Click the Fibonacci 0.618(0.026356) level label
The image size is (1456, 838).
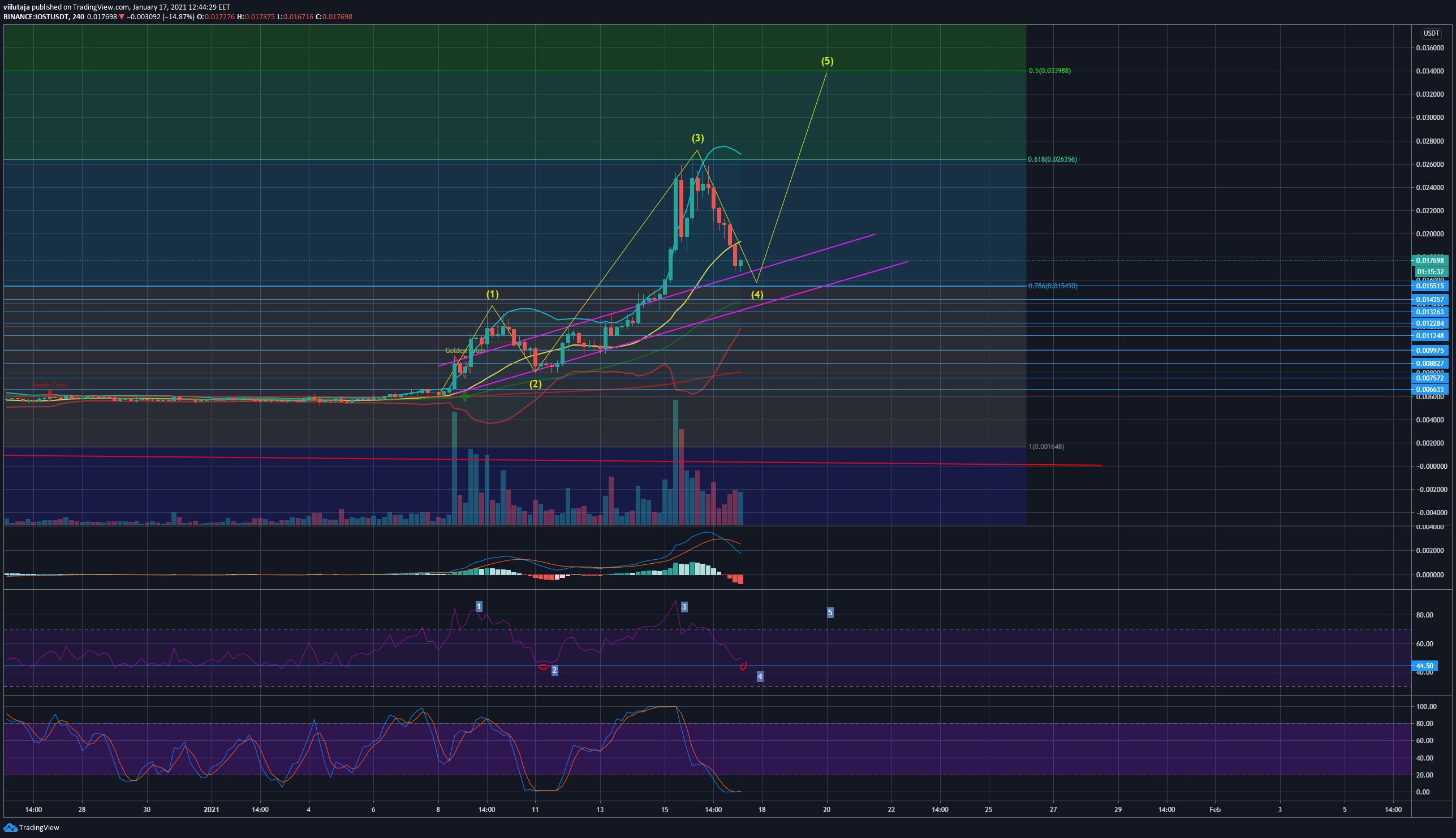pyautogui.click(x=1053, y=159)
